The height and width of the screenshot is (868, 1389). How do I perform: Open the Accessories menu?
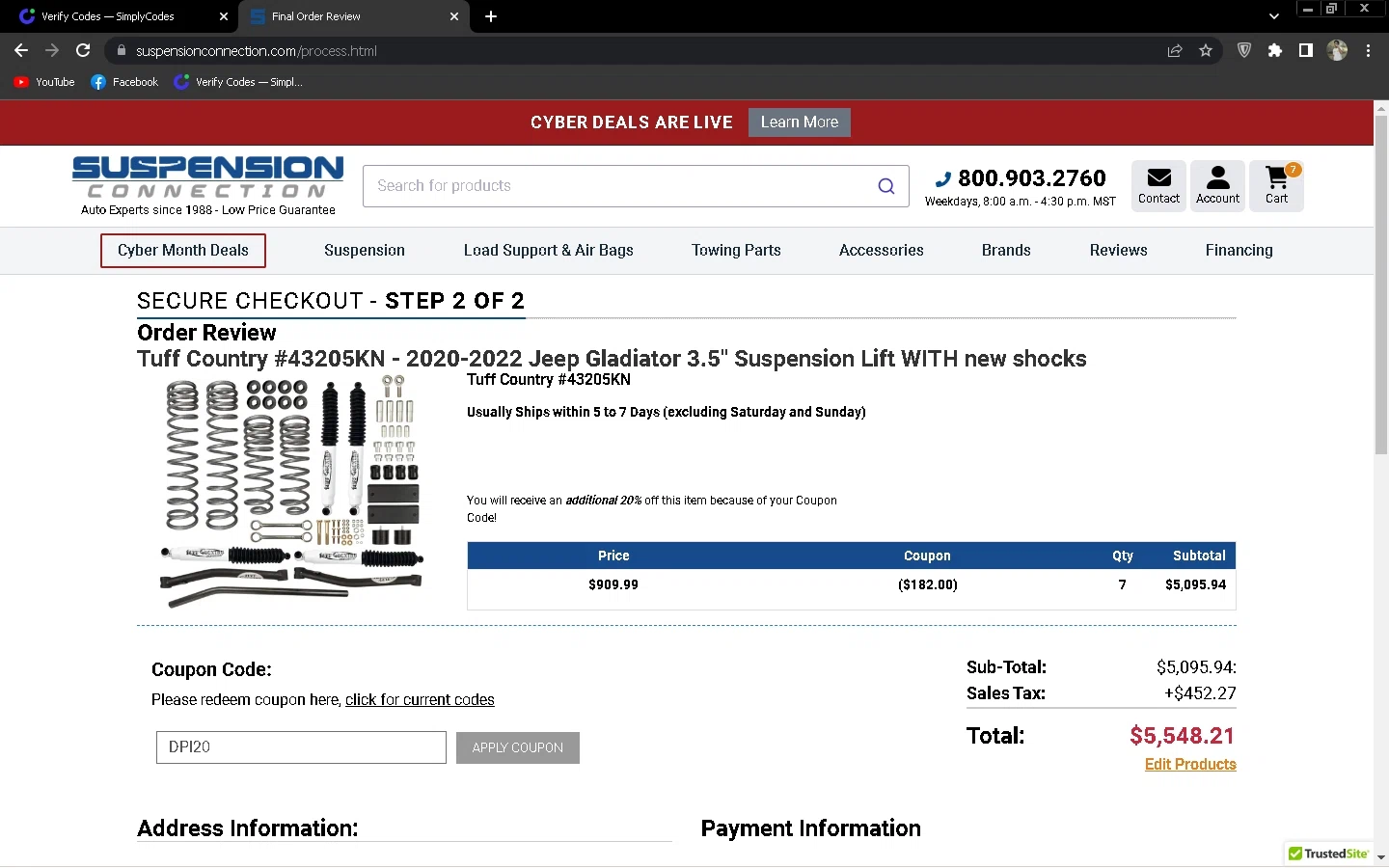[x=882, y=251]
